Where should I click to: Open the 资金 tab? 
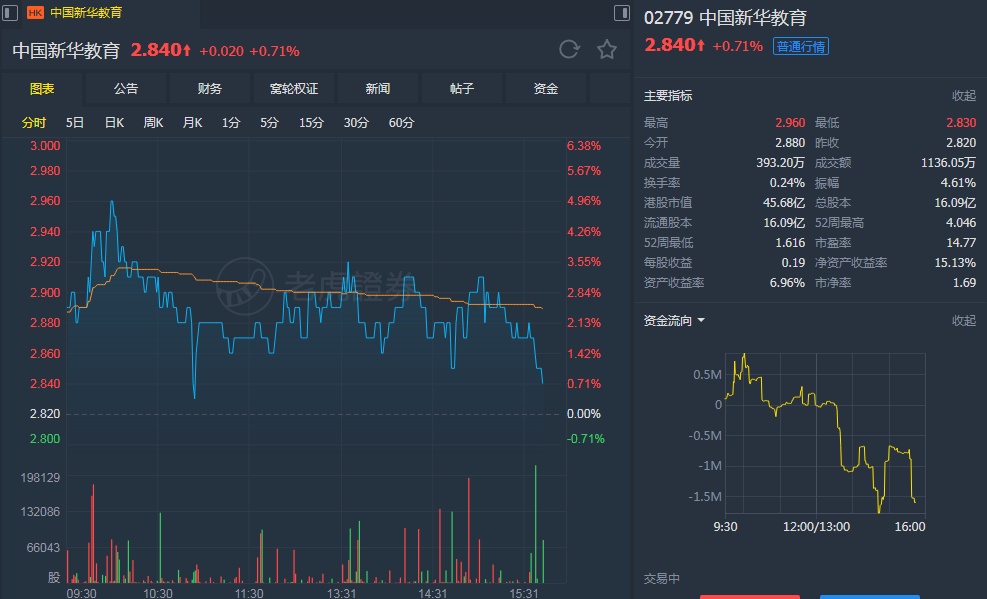point(546,89)
